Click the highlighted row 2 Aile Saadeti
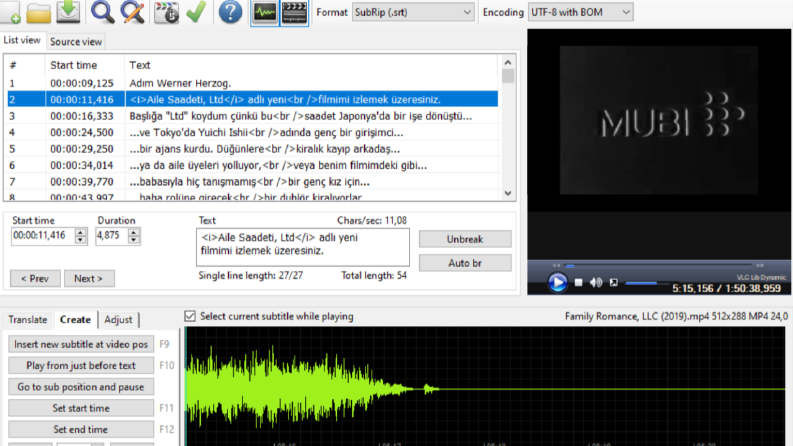This screenshot has height=446, width=793. click(253, 99)
